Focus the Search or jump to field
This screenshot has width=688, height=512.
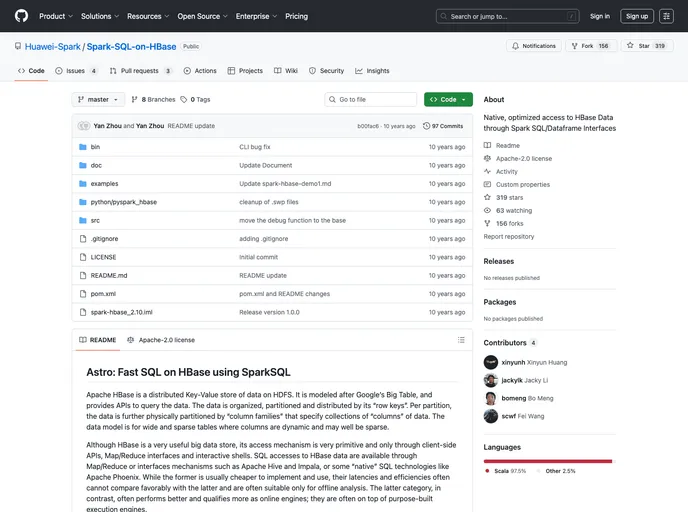(507, 16)
